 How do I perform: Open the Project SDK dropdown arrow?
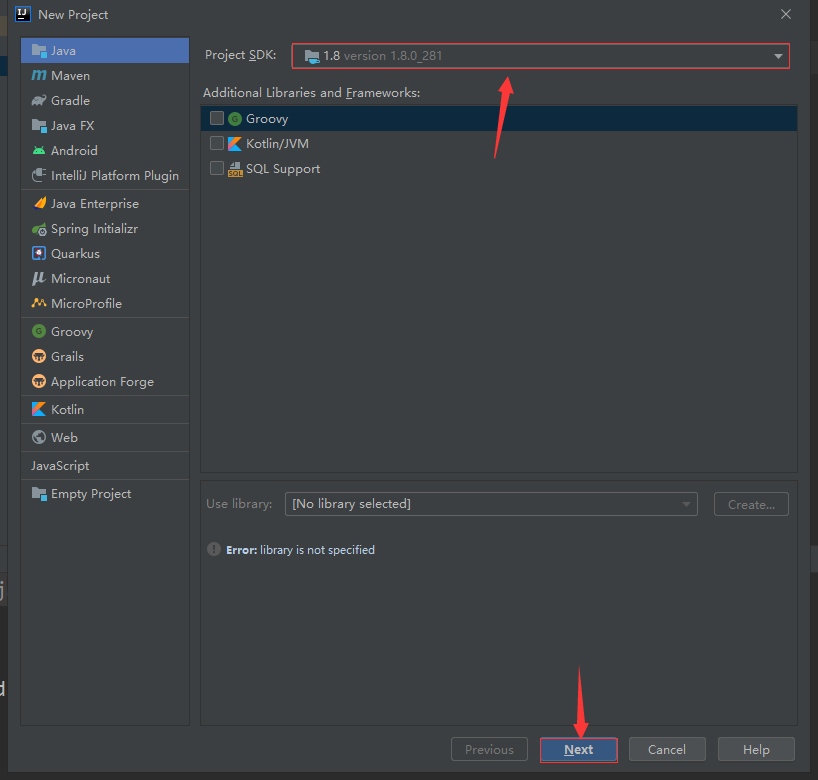778,56
